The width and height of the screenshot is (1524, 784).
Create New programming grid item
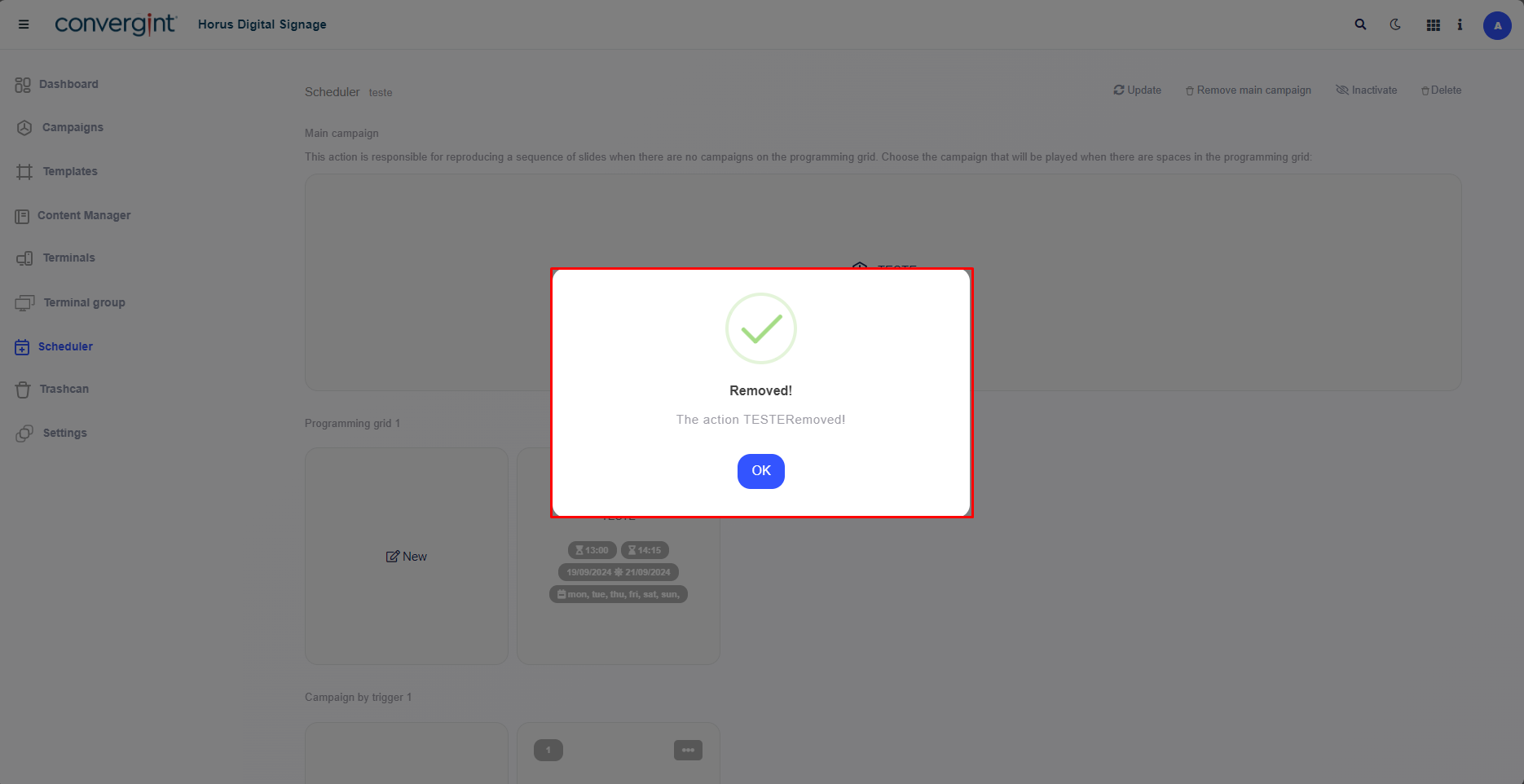[x=407, y=557]
